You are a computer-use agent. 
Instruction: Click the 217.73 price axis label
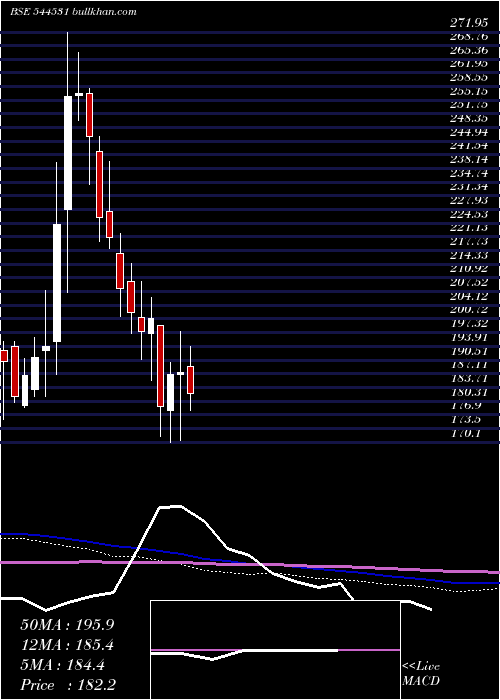click(x=468, y=242)
